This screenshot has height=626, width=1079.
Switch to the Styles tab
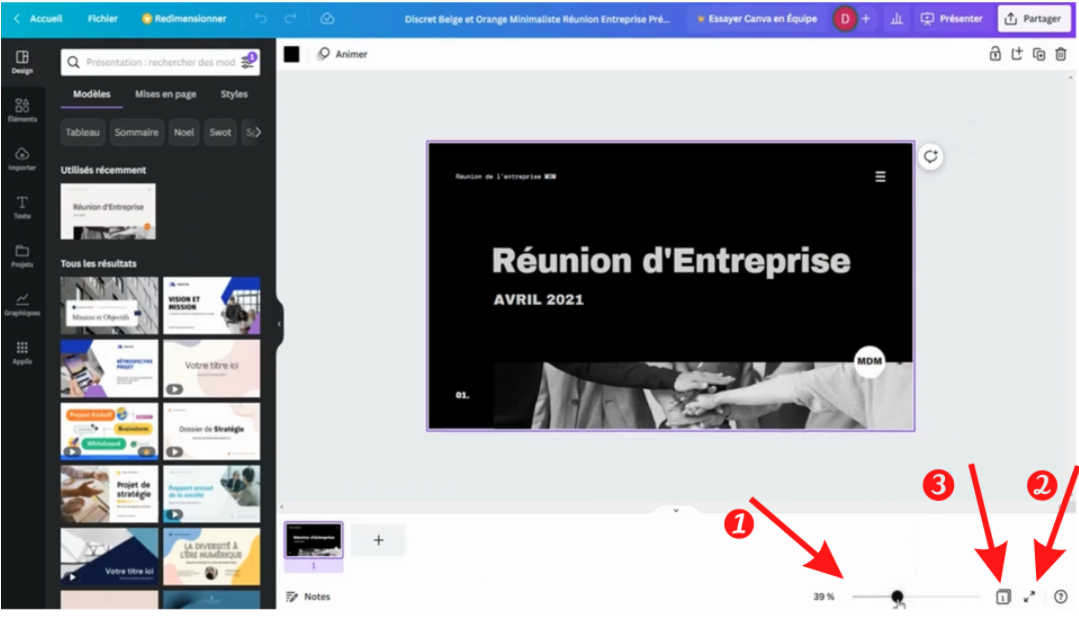(234, 94)
